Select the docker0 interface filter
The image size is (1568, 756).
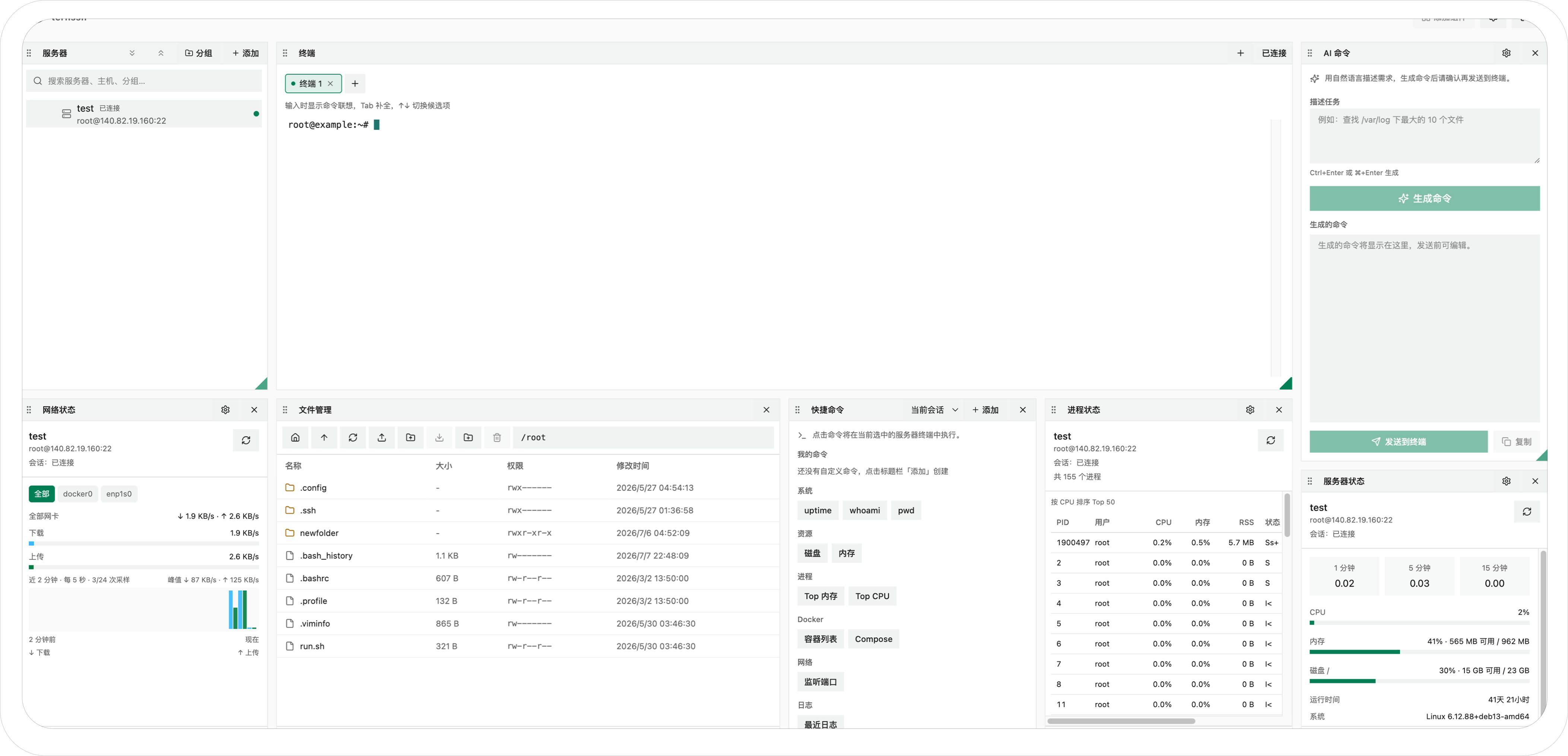pyautogui.click(x=77, y=493)
